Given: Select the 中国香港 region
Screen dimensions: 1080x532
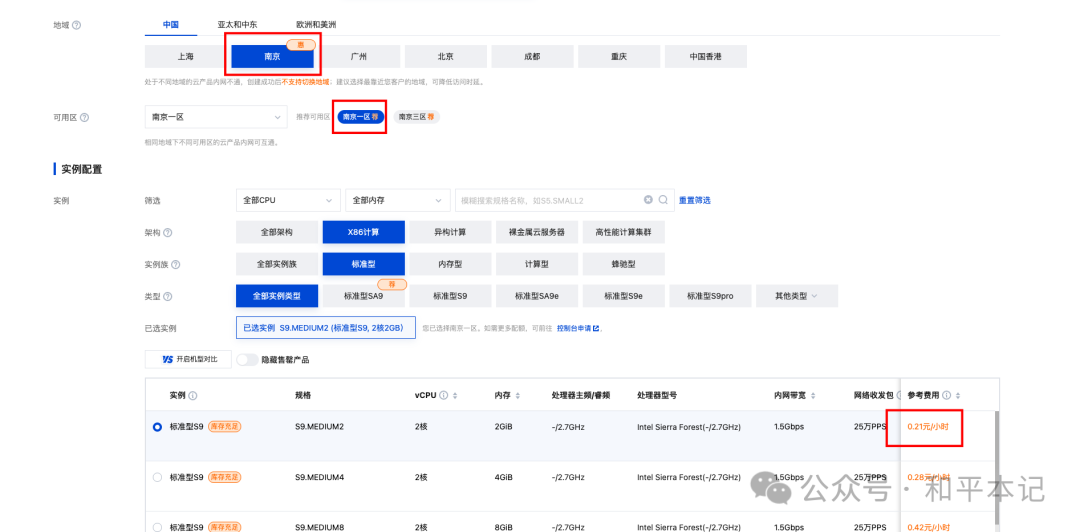Looking at the screenshot, I should point(706,57).
